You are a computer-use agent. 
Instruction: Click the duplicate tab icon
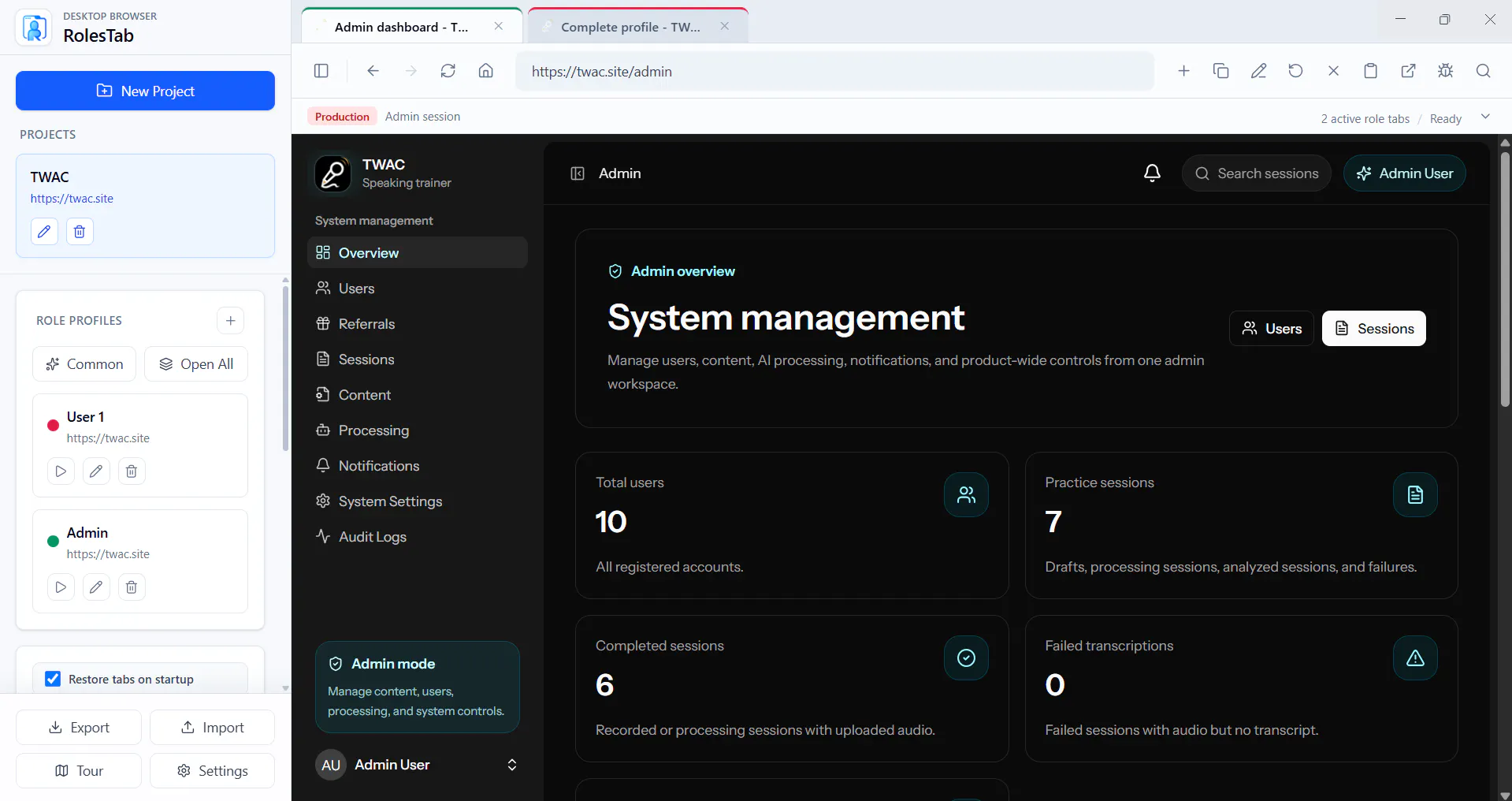pyautogui.click(x=1221, y=71)
